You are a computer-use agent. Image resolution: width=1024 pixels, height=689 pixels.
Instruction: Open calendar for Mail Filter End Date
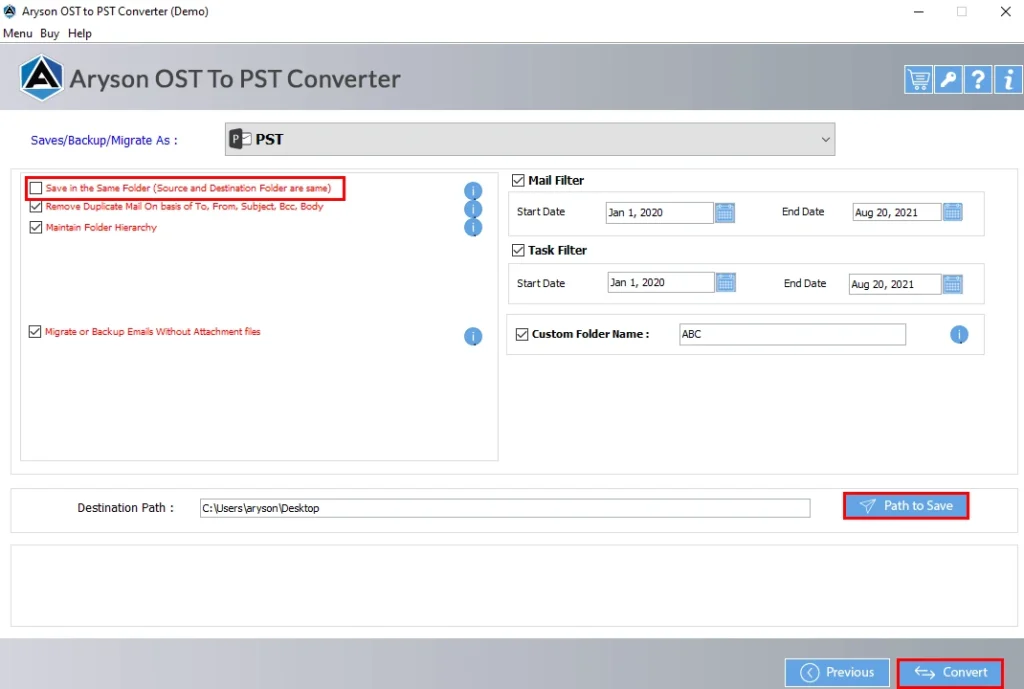tap(953, 212)
